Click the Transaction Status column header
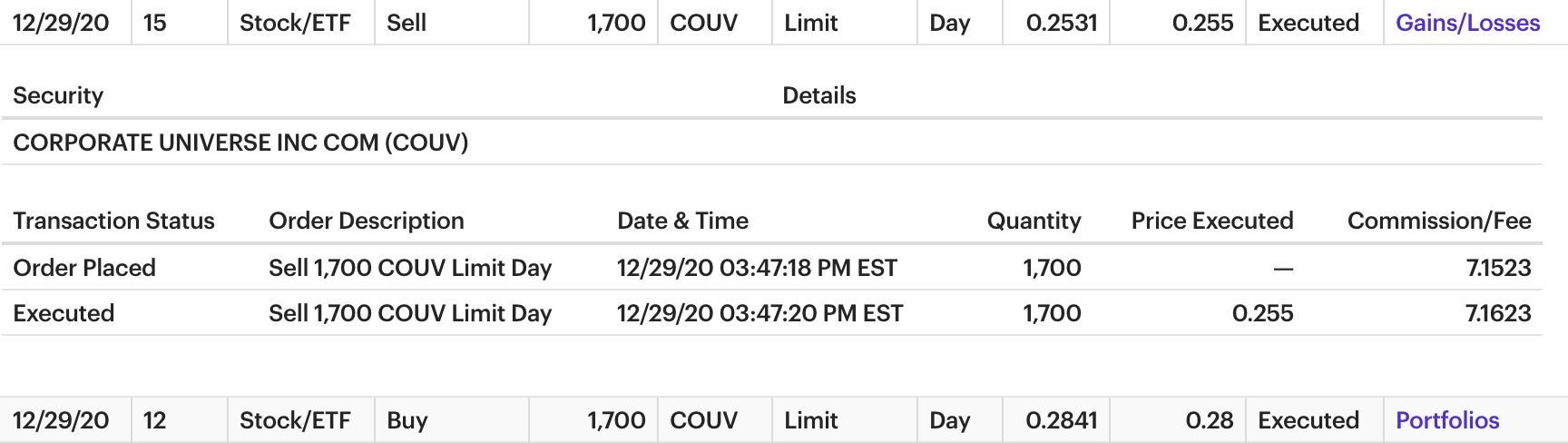Screen dimensions: 1568x443 click(113, 221)
